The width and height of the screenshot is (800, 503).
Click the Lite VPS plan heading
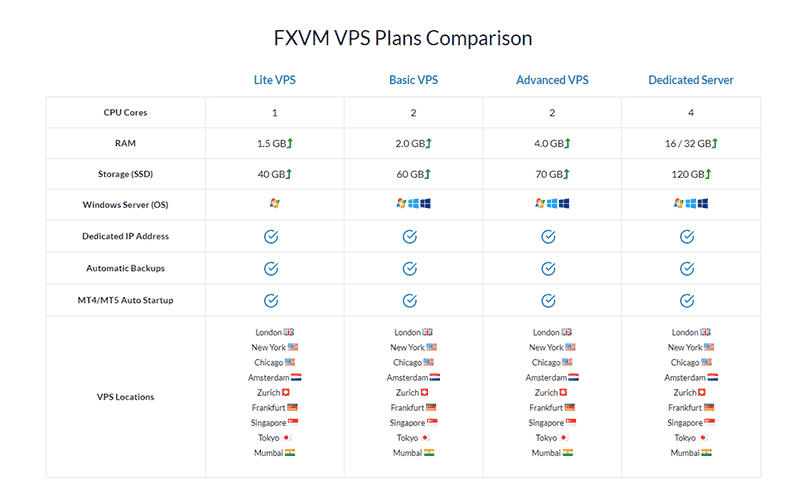coord(274,80)
